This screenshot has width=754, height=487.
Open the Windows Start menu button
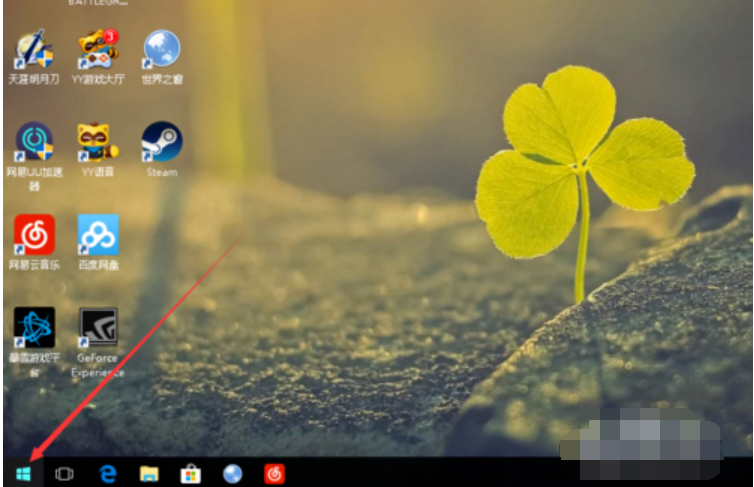click(x=22, y=473)
